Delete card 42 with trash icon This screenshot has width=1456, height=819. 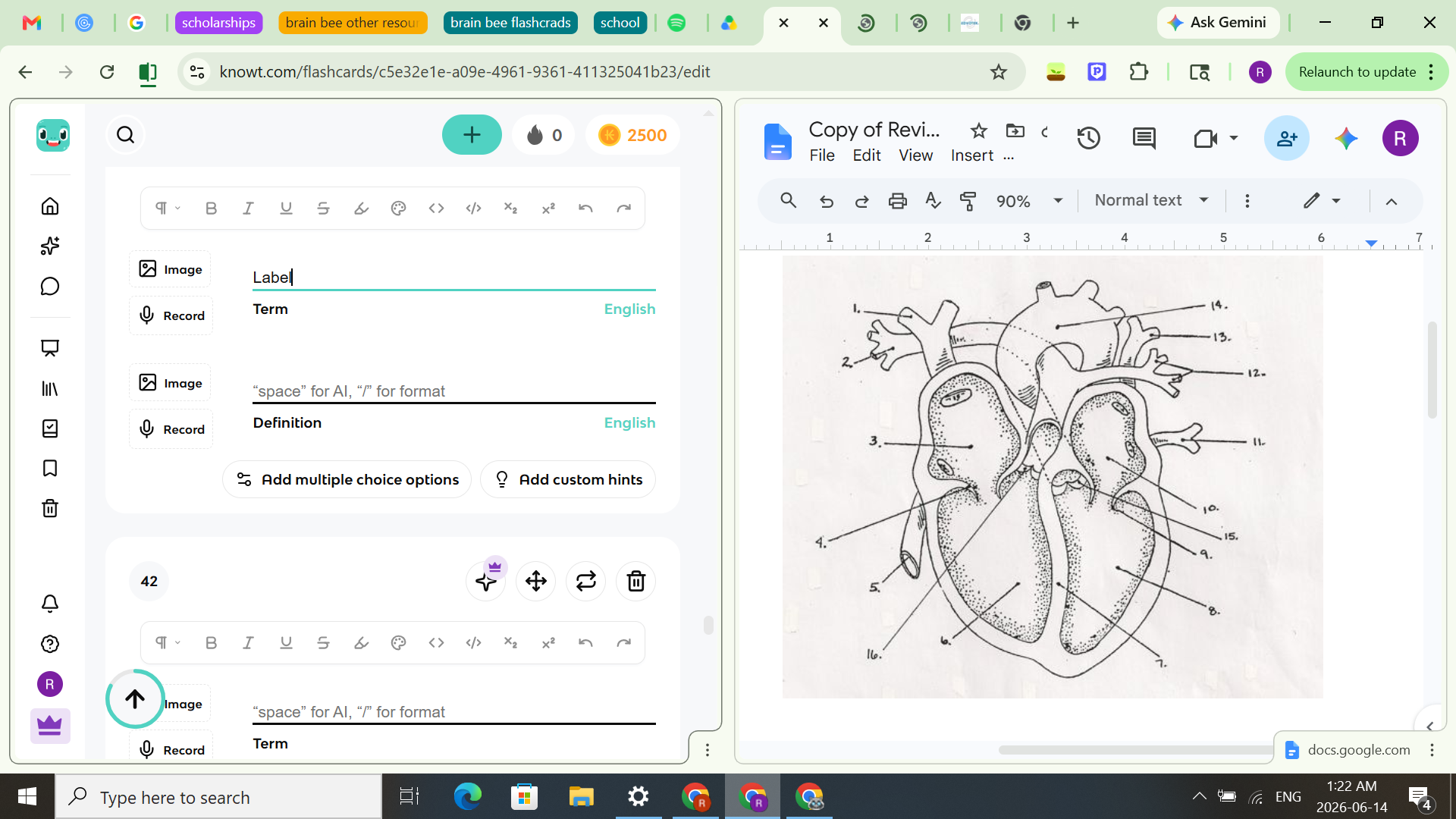[636, 582]
